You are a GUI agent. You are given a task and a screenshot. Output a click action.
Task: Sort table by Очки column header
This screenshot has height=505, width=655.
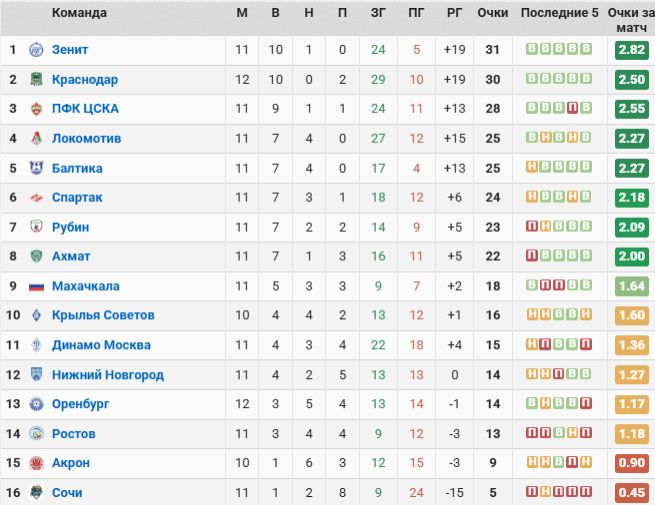493,13
